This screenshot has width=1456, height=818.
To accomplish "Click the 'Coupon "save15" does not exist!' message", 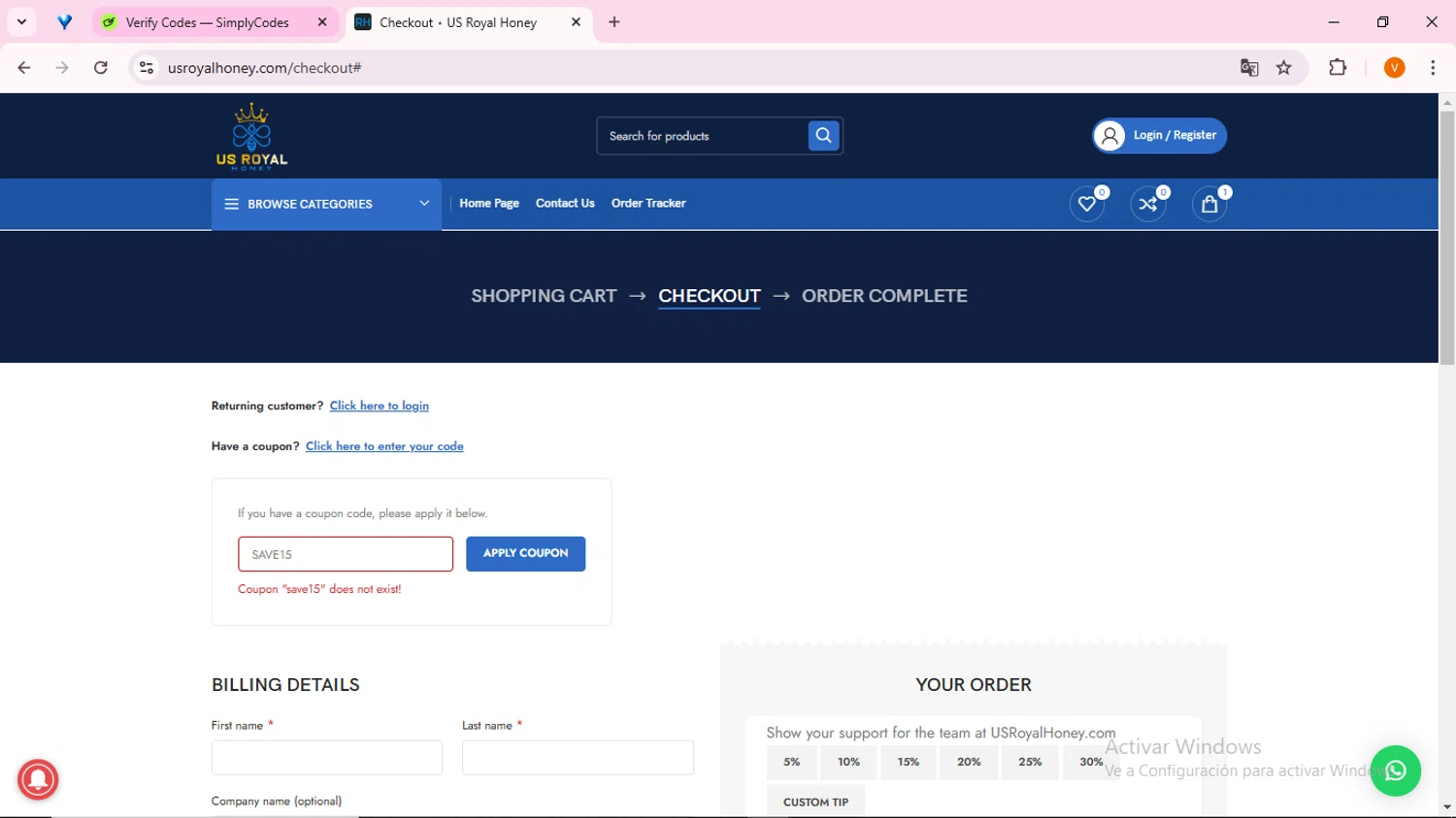I will [319, 589].
